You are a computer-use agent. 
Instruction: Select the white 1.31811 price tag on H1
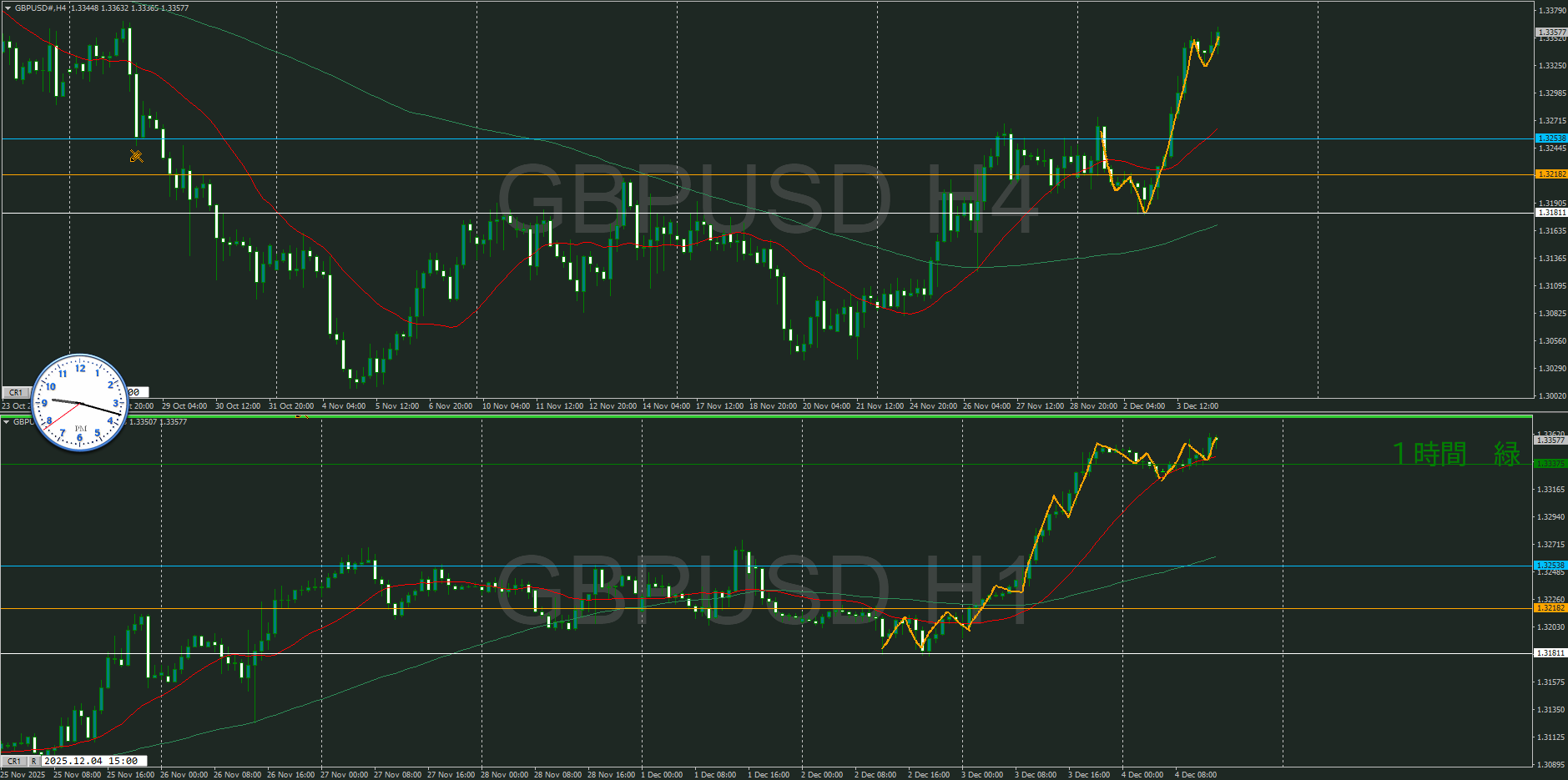click(1551, 653)
